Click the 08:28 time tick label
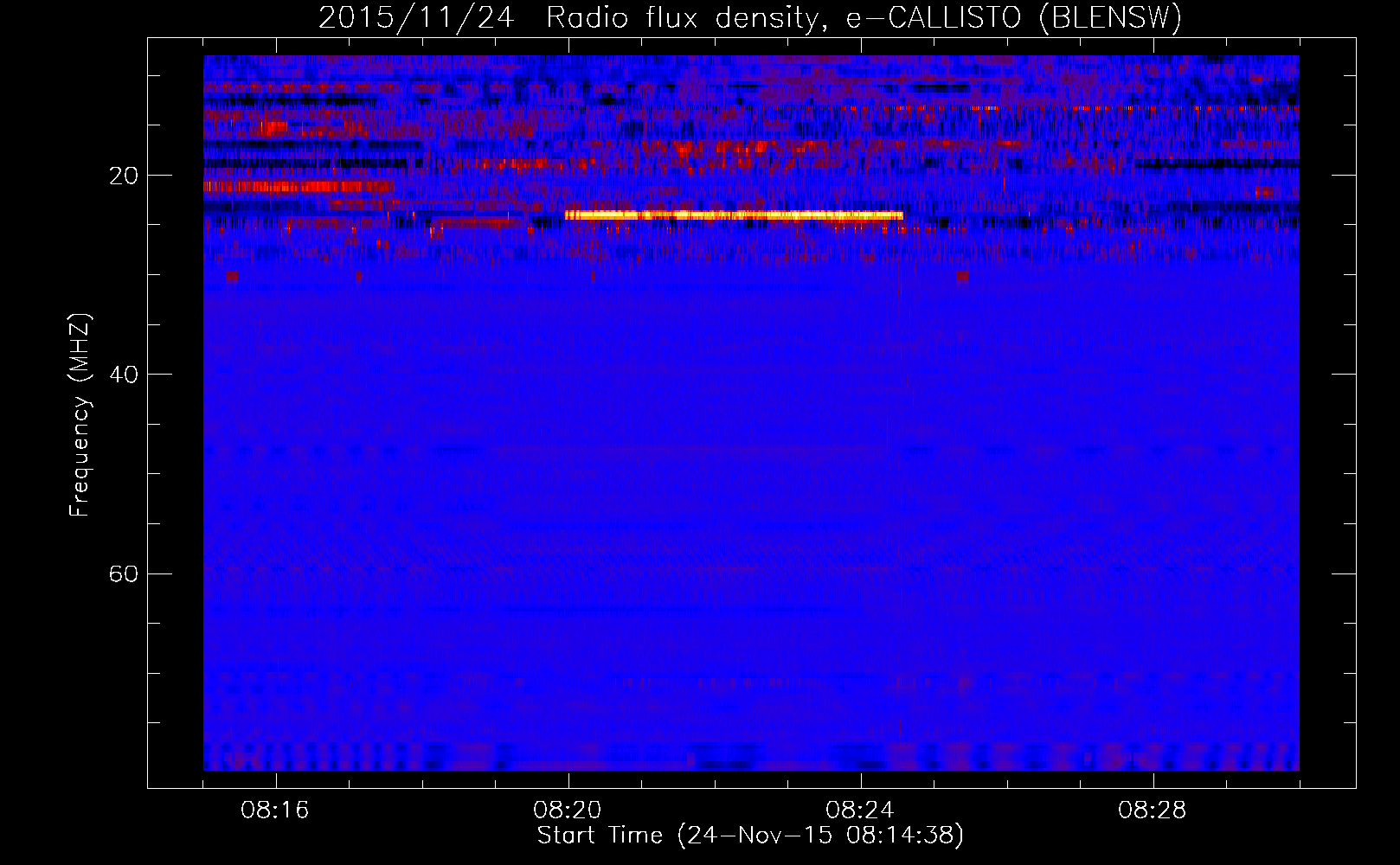Screen dimensions: 1400x865 (x=1153, y=811)
